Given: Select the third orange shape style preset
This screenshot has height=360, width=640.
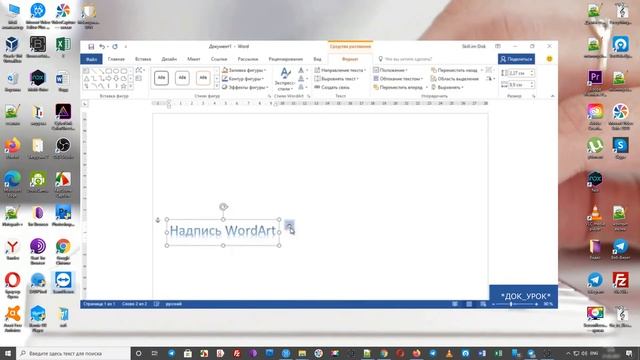Looking at the screenshot, I should click(x=203, y=78).
